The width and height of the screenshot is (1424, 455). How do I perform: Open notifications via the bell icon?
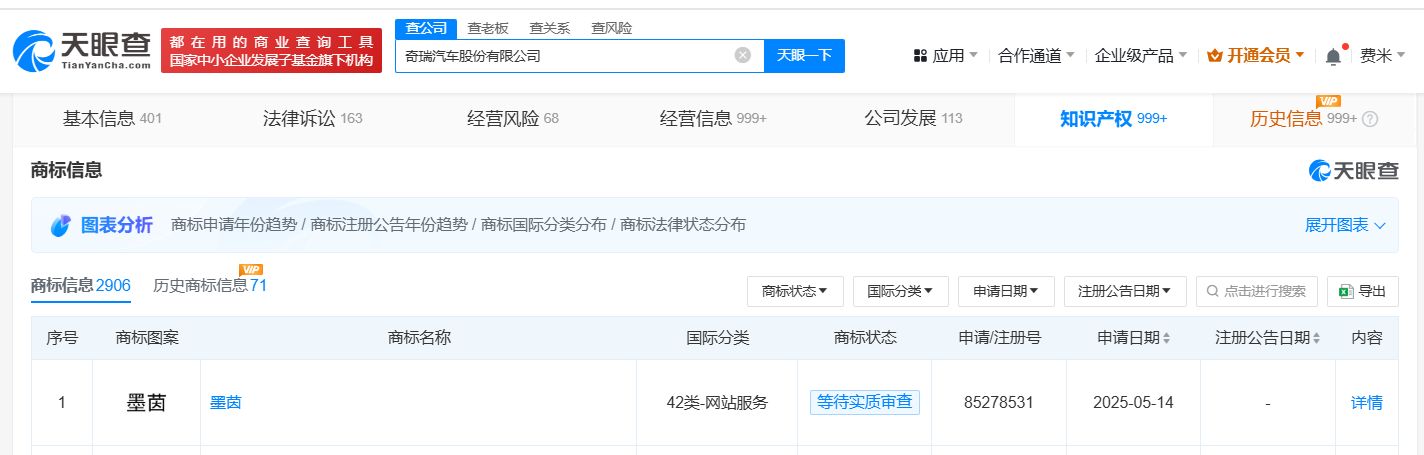1333,57
